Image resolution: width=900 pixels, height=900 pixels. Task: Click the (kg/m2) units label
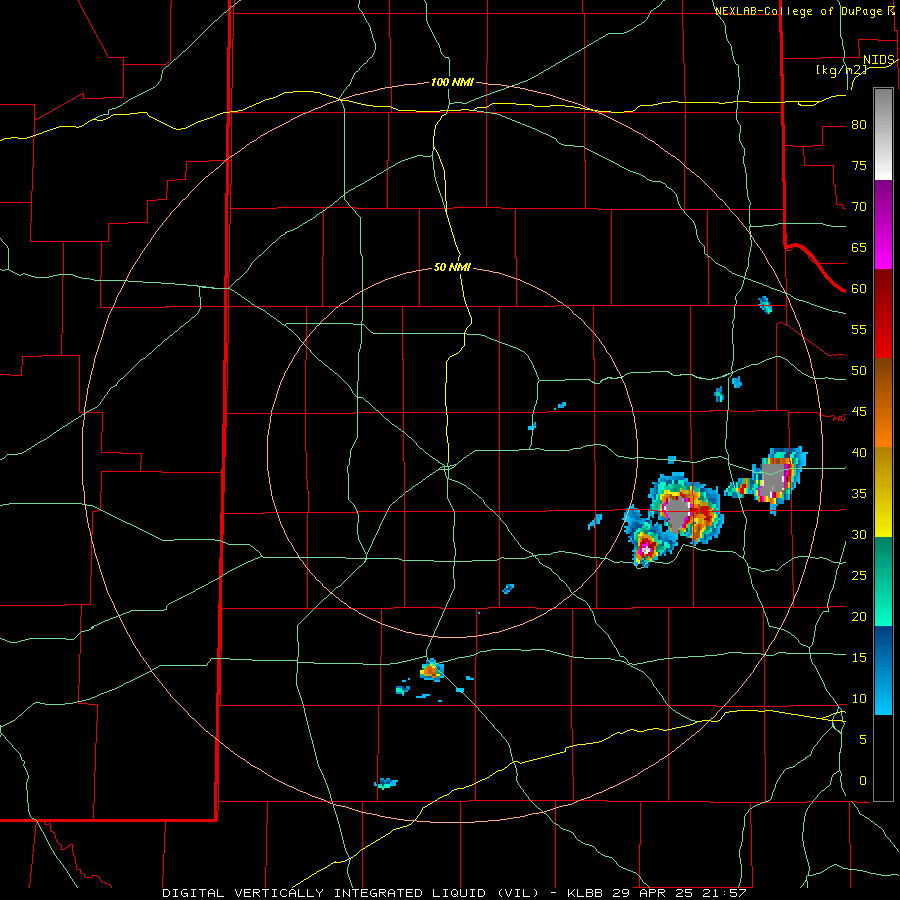point(841,70)
